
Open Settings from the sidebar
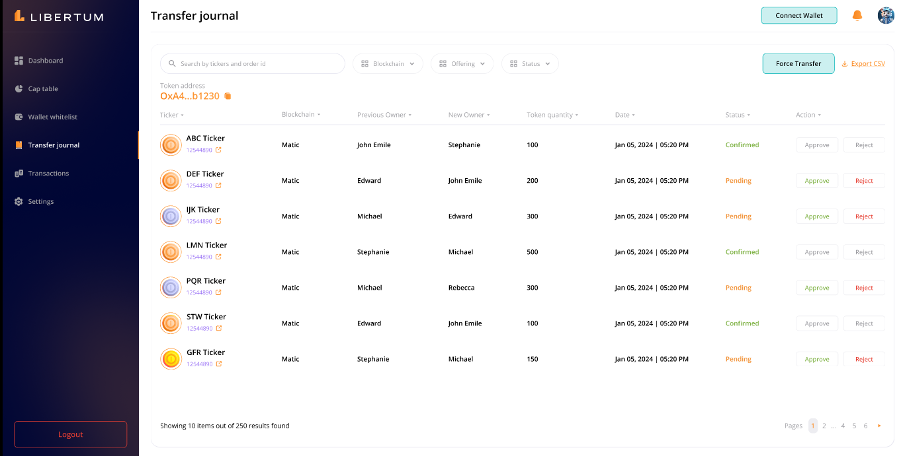click(x=40, y=202)
